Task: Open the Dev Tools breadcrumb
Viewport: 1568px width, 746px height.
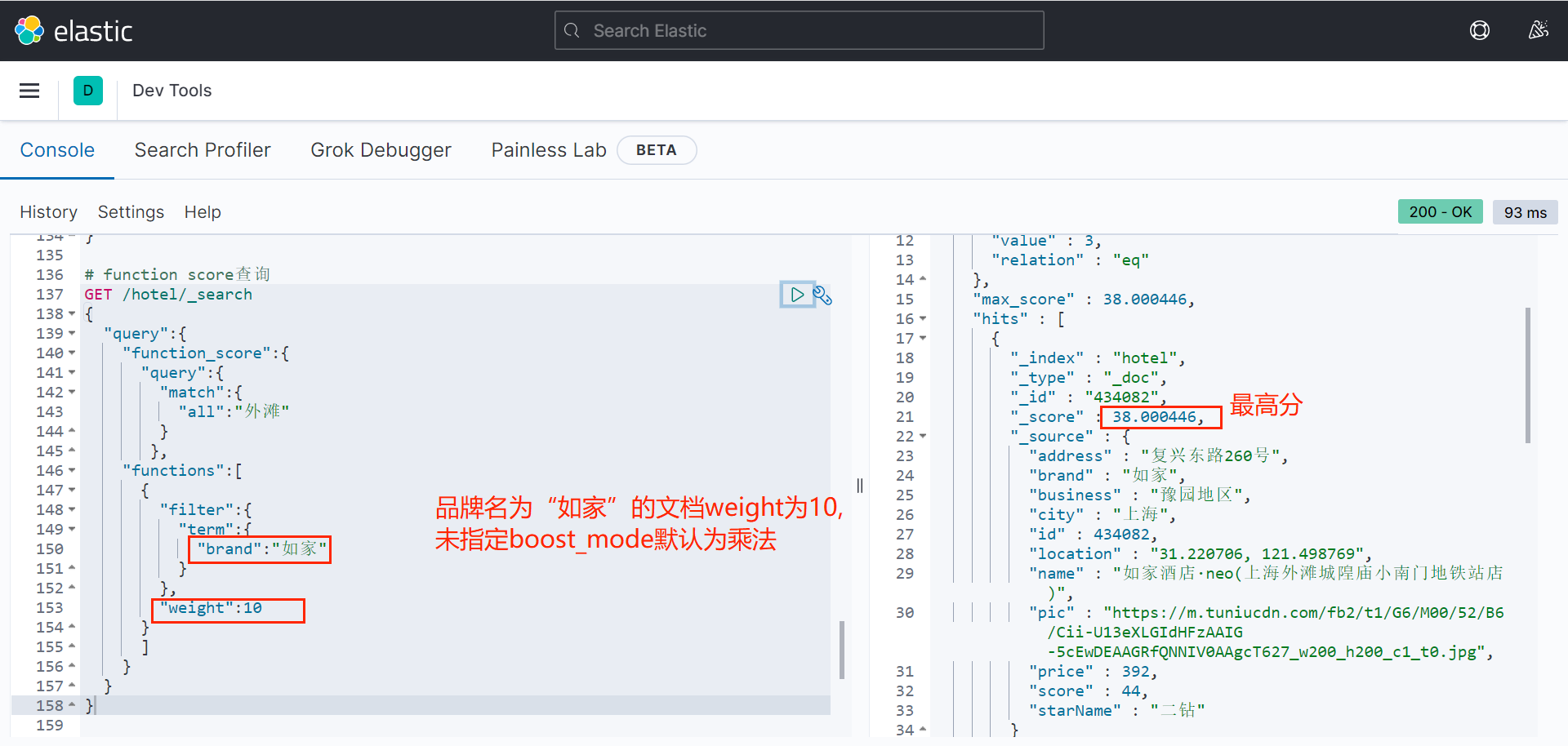Action: [171, 91]
